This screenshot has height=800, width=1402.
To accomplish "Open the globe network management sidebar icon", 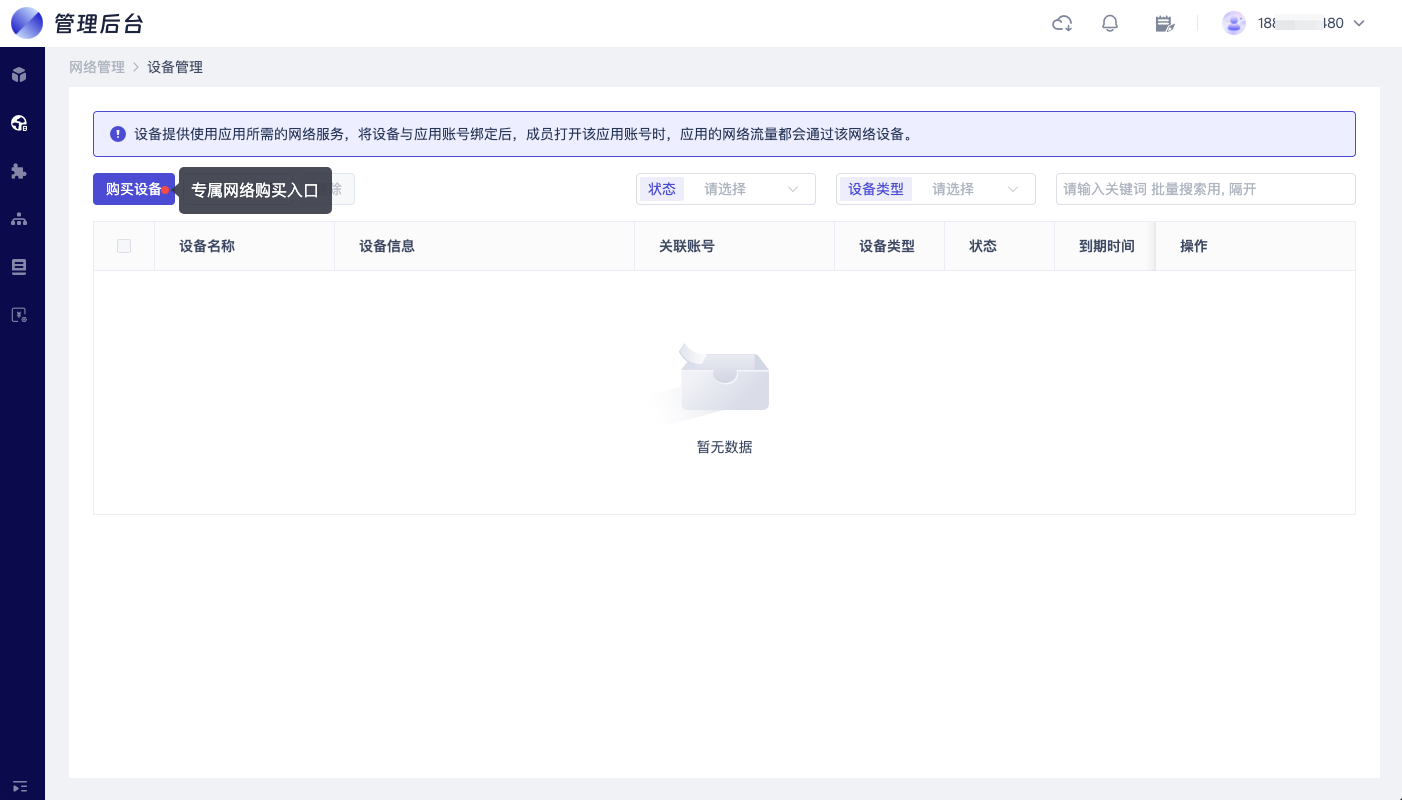I will [19, 123].
